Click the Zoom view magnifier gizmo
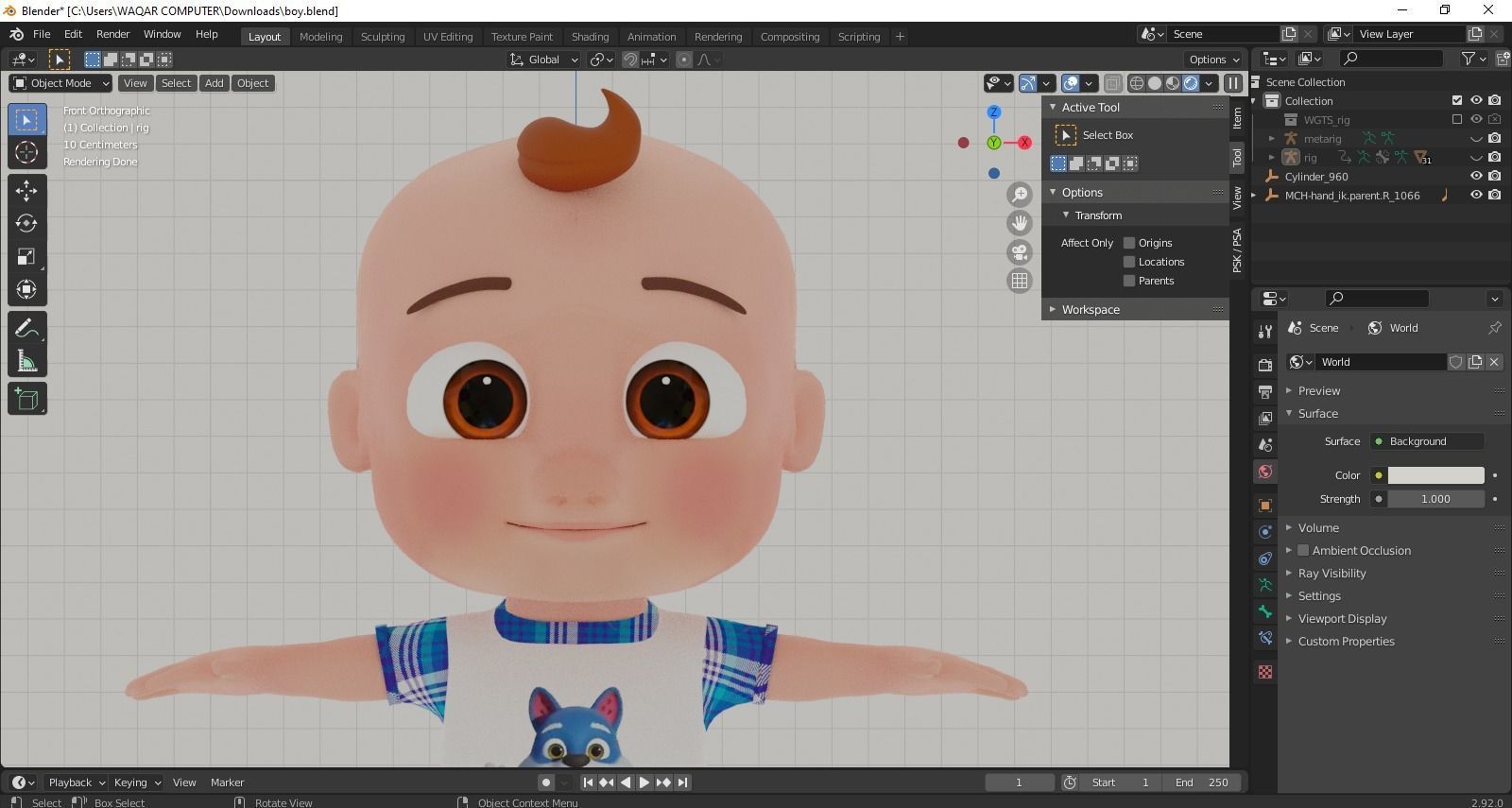 (1019, 195)
